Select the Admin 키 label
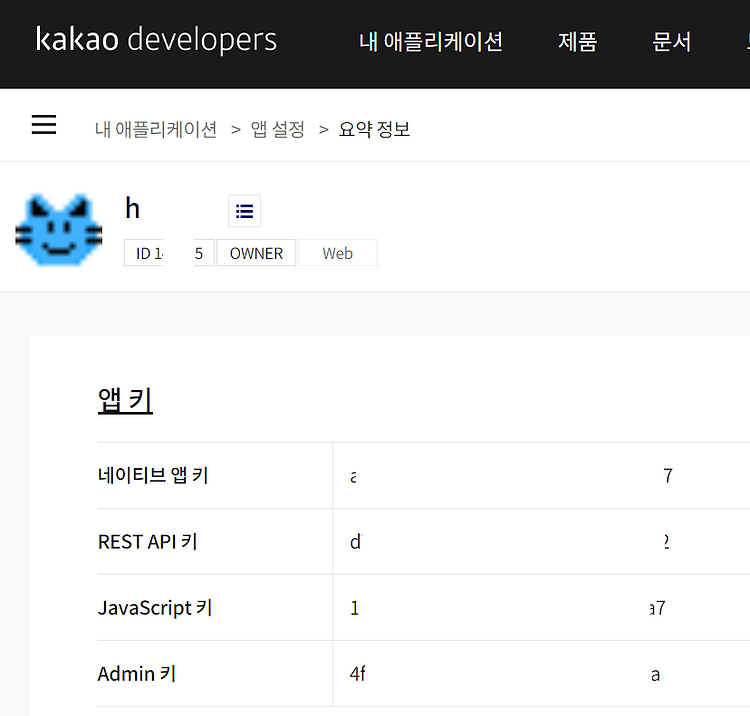This screenshot has height=716, width=750. pyautogui.click(x=137, y=673)
